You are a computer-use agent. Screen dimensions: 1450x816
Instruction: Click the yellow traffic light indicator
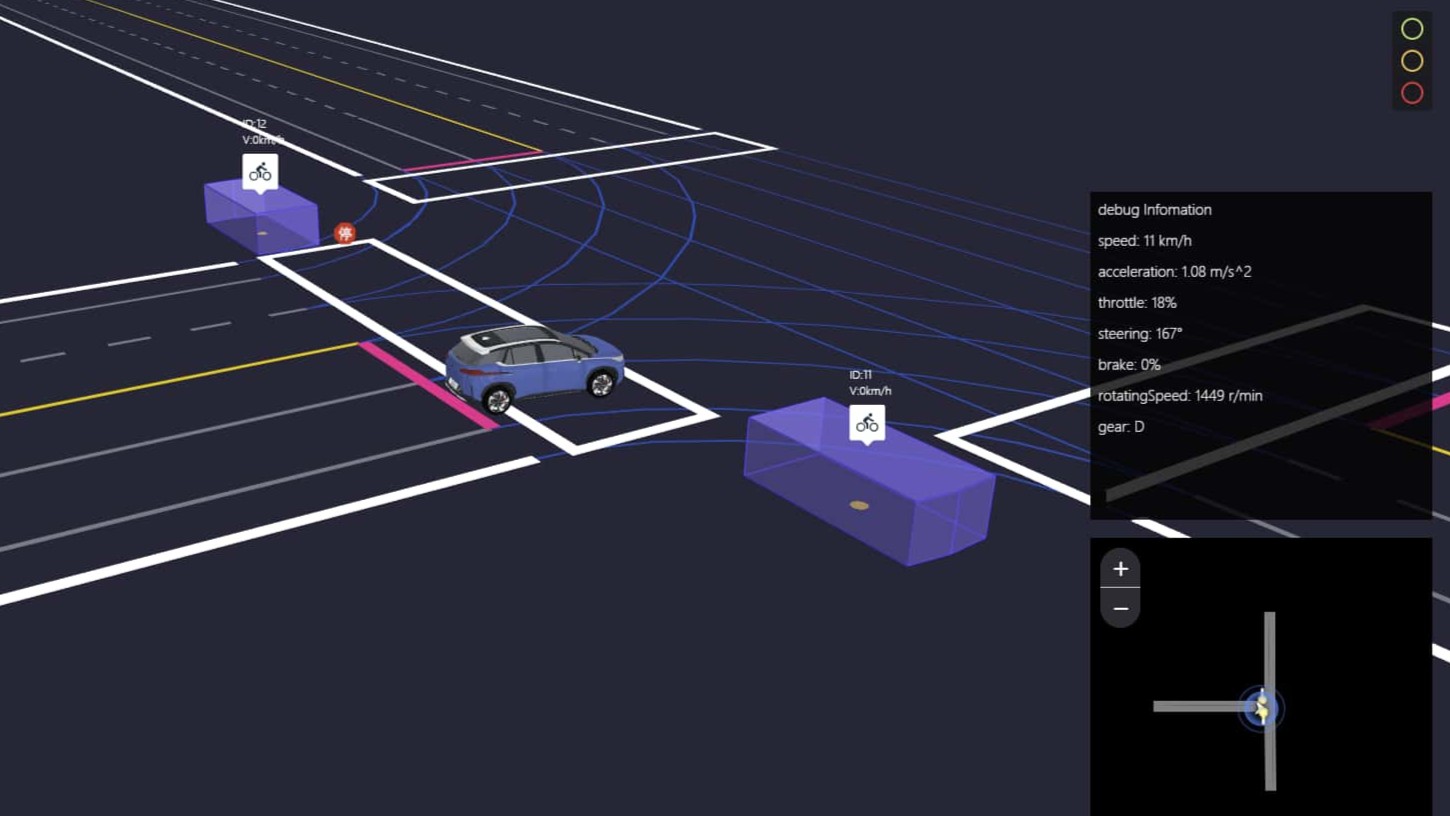(x=1412, y=61)
